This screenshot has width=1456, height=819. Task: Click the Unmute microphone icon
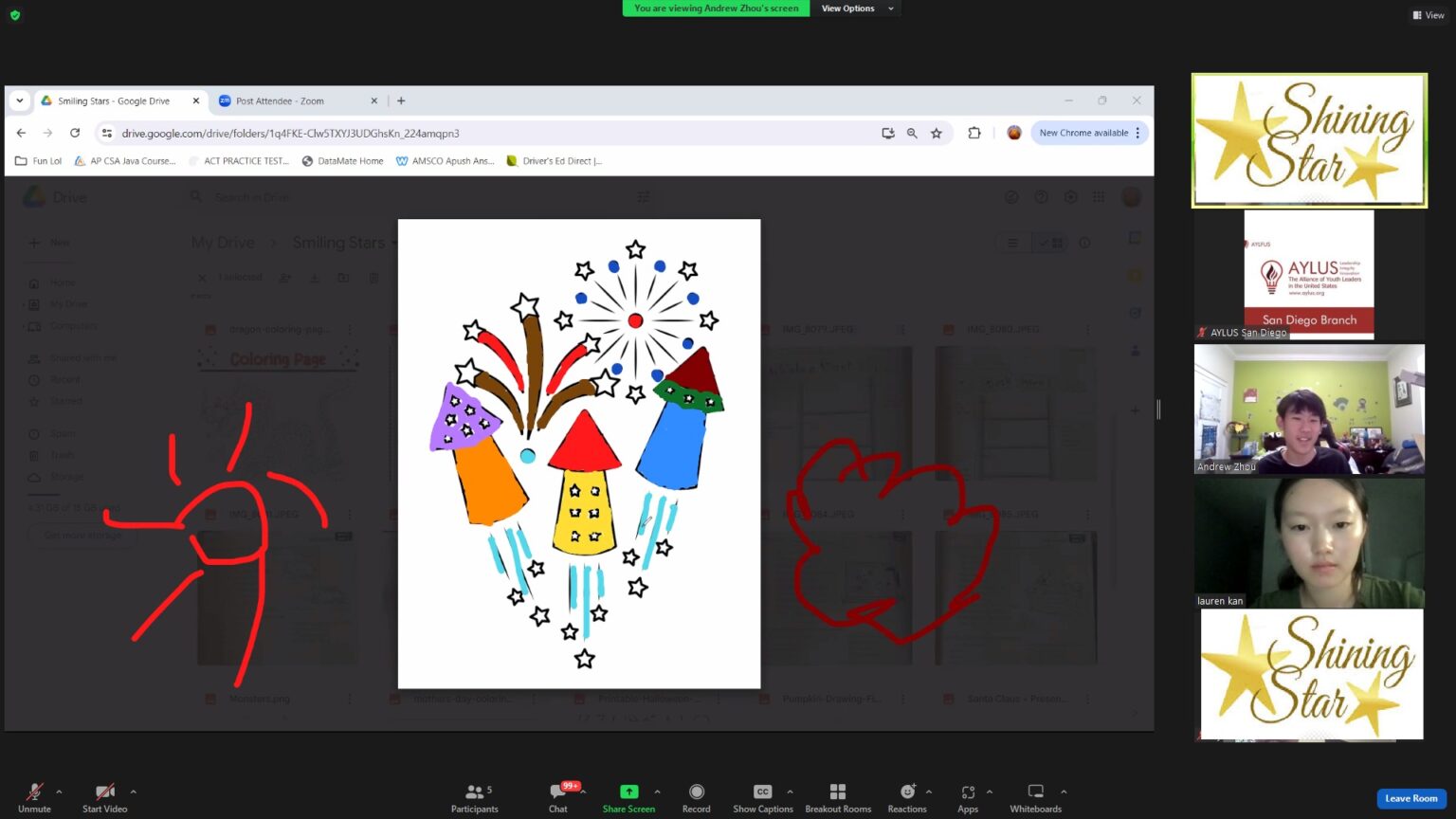click(x=34, y=792)
